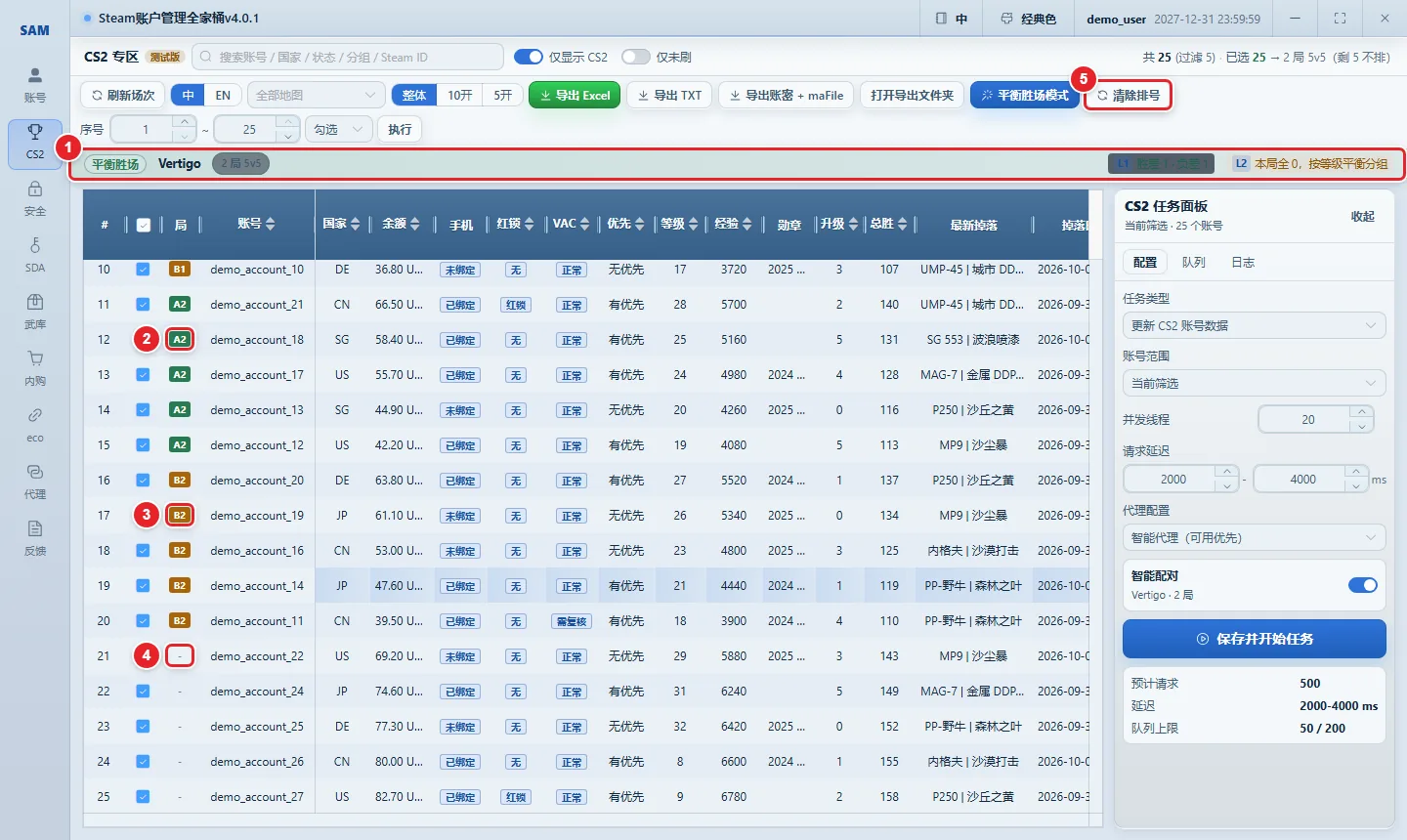The height and width of the screenshot is (840, 1407).
Task: Open the SDA sidebar section
Action: click(35, 255)
